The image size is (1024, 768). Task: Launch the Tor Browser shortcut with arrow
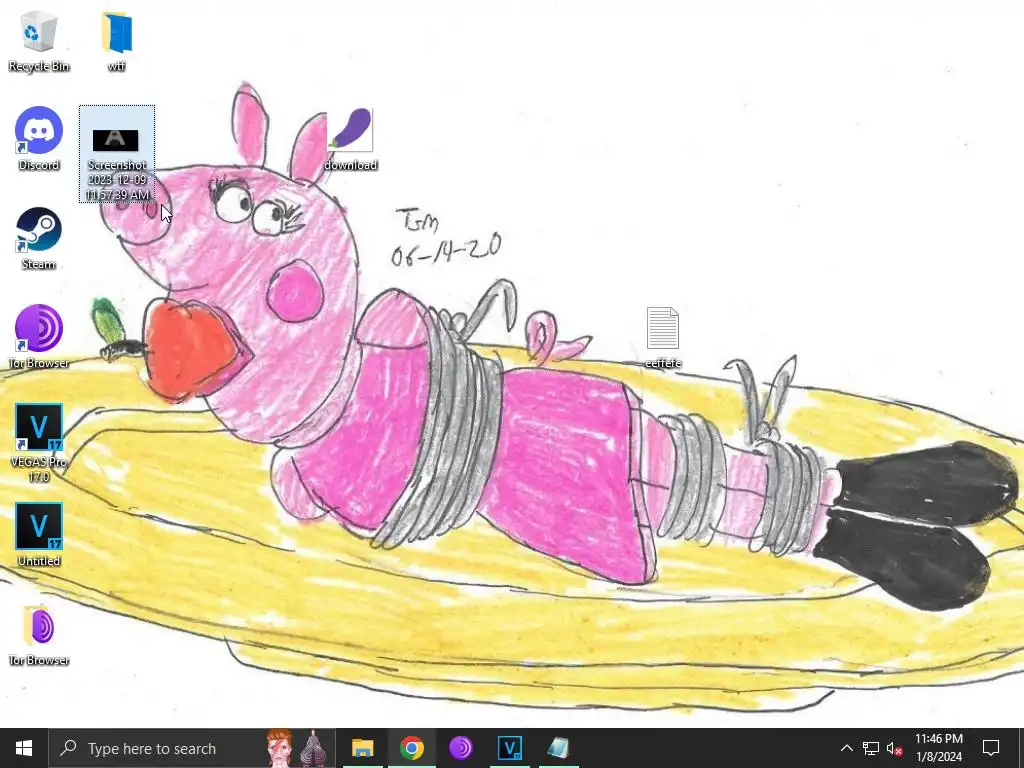tap(39, 337)
